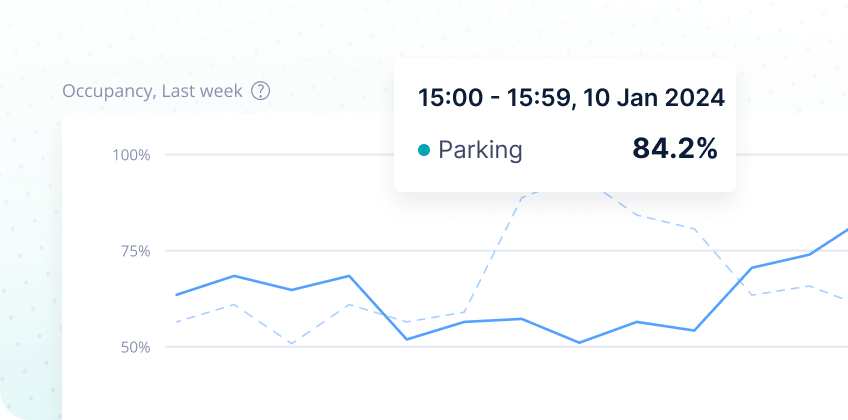Click the 84.2% value in tooltip
848x420 pixels.
(x=675, y=148)
